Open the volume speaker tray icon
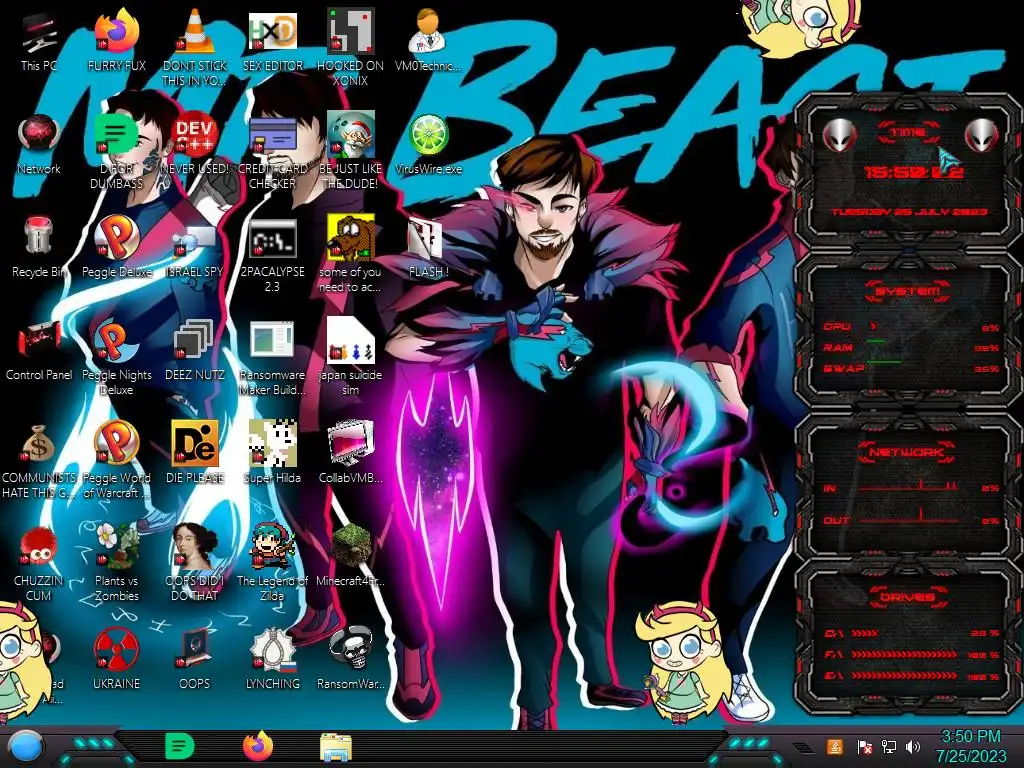This screenshot has width=1024, height=768. coord(913,746)
